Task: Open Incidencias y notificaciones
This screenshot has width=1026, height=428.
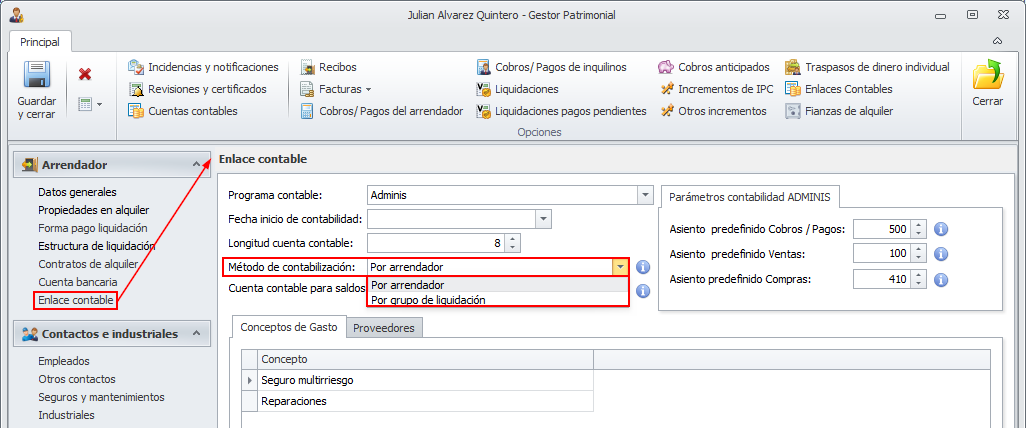Action: pos(138,67)
